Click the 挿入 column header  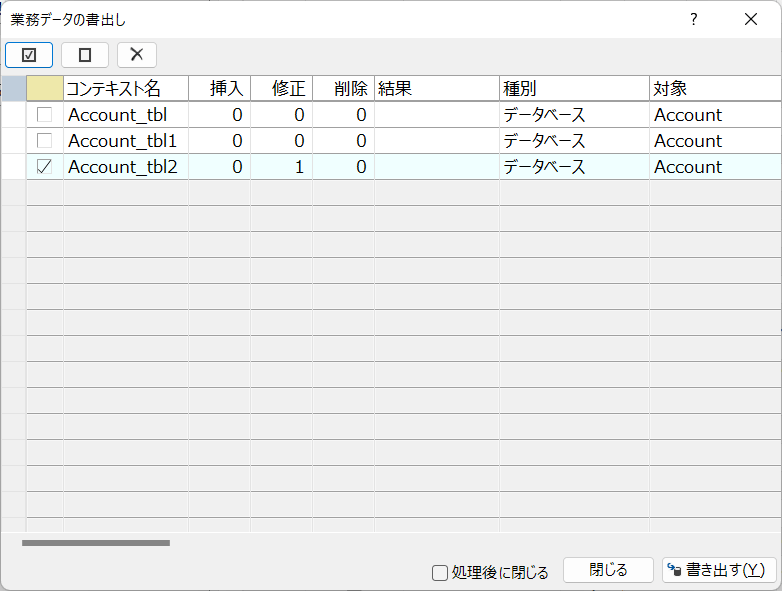click(x=219, y=88)
